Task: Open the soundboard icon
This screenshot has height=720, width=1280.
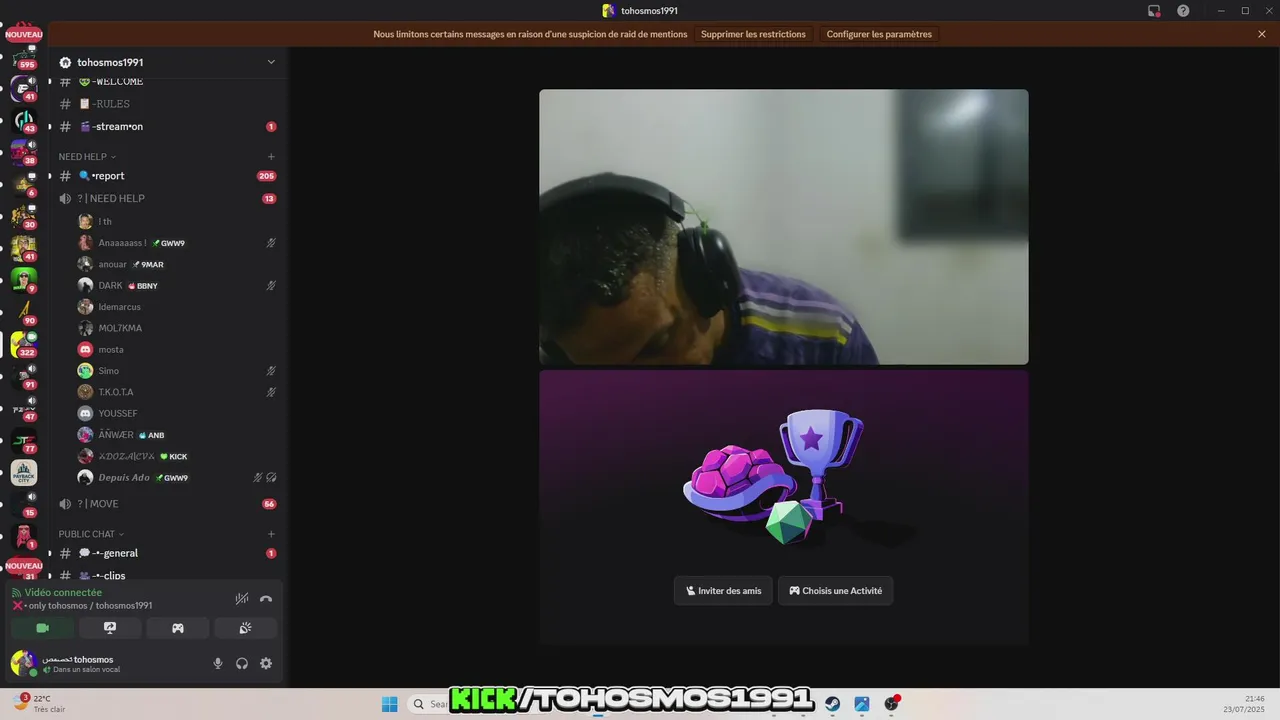Action: (245, 628)
